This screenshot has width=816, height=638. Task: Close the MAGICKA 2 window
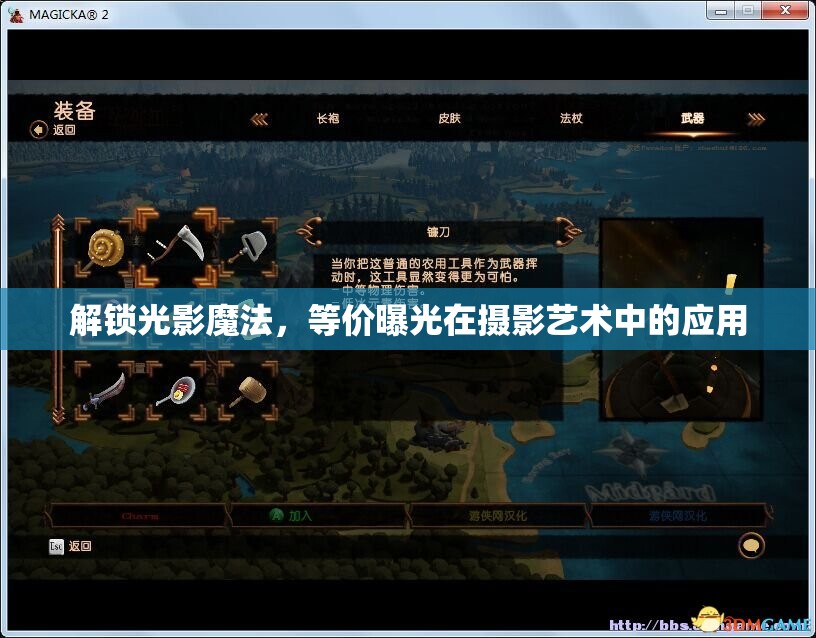pyautogui.click(x=785, y=11)
